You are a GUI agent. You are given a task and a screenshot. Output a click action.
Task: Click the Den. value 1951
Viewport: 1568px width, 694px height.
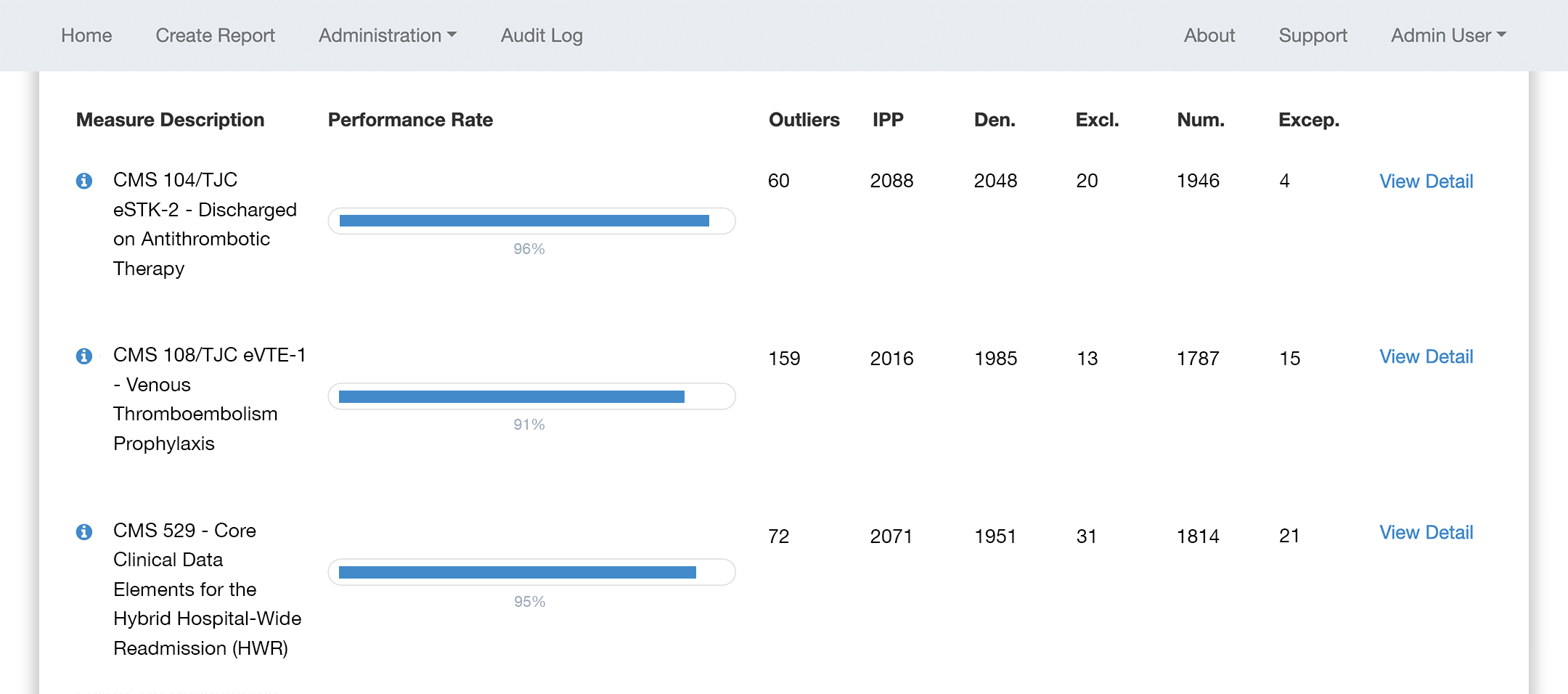tap(995, 536)
